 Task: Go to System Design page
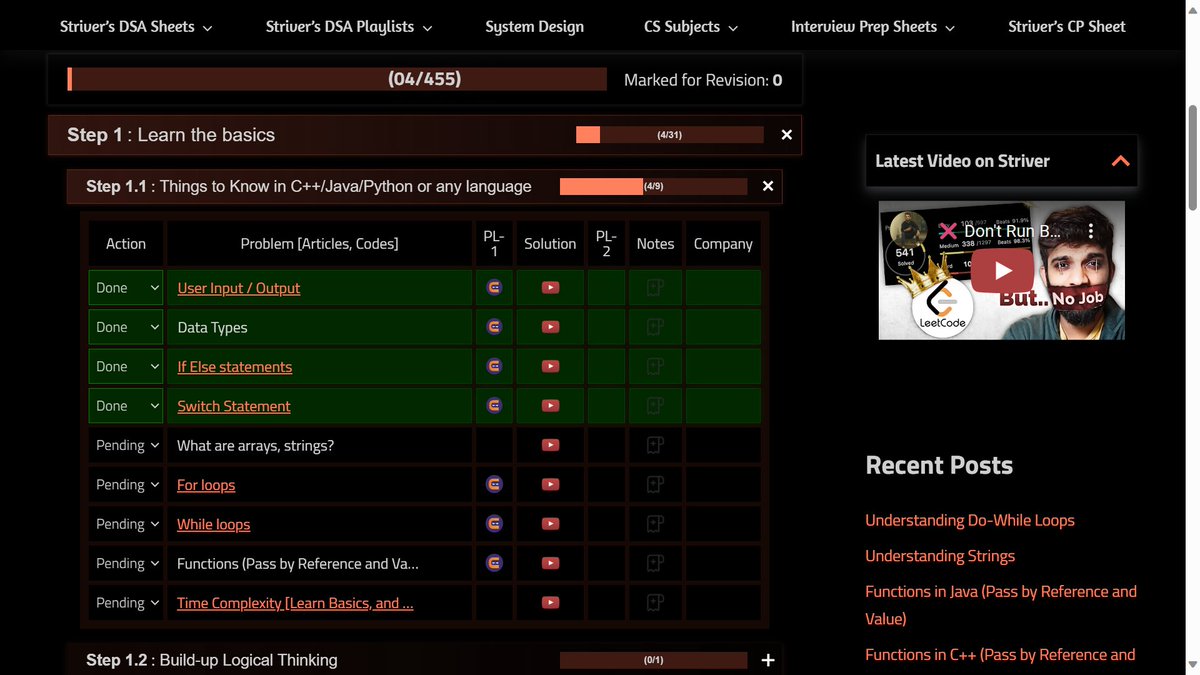tap(535, 27)
